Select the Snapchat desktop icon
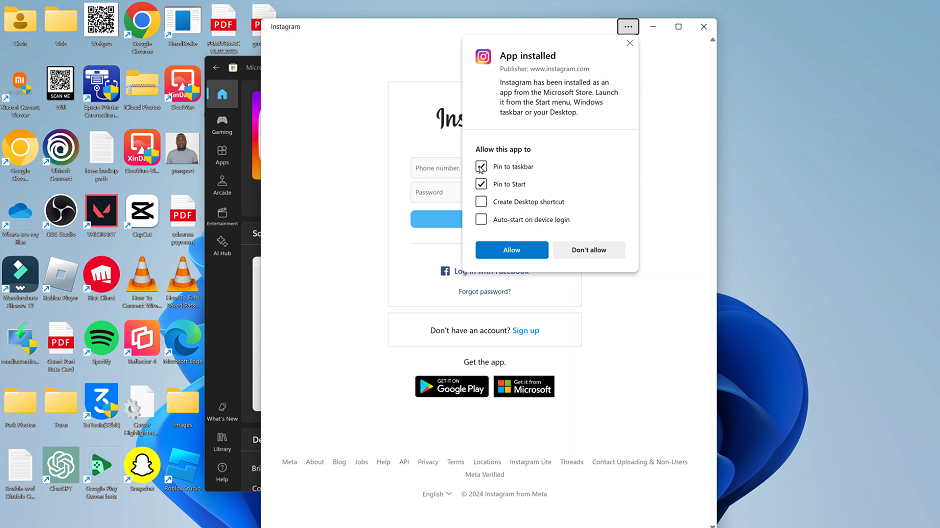Screen dimensions: 940x528 pos(142,470)
